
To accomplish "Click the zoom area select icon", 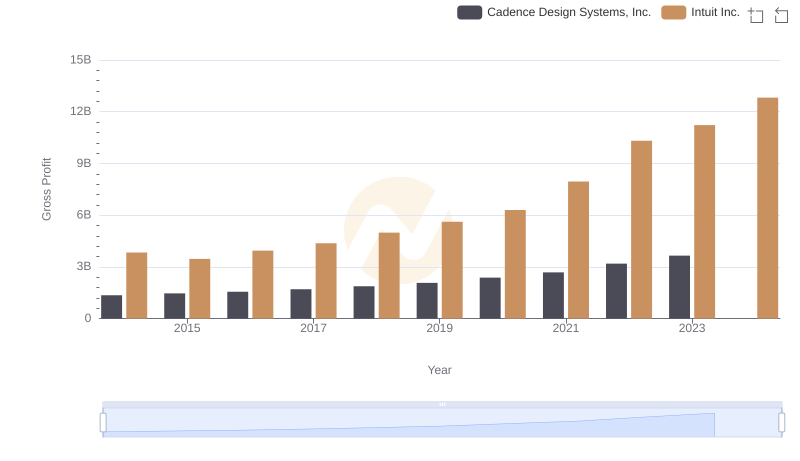I will pyautogui.click(x=756, y=15).
